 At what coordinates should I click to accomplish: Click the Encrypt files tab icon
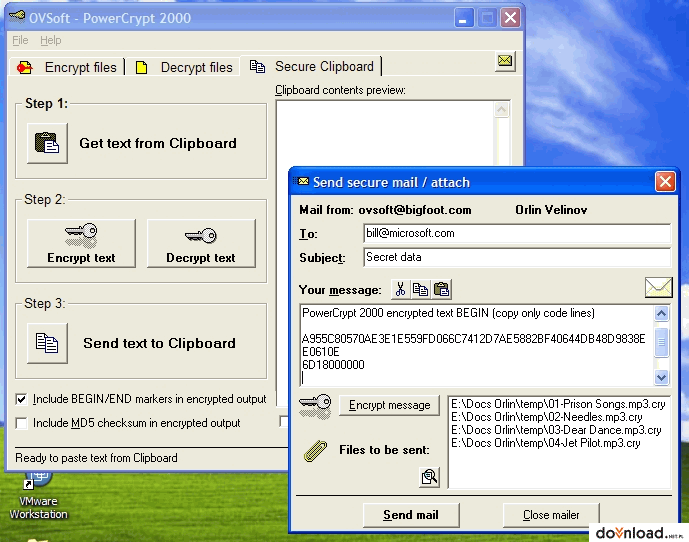pyautogui.click(x=25, y=67)
